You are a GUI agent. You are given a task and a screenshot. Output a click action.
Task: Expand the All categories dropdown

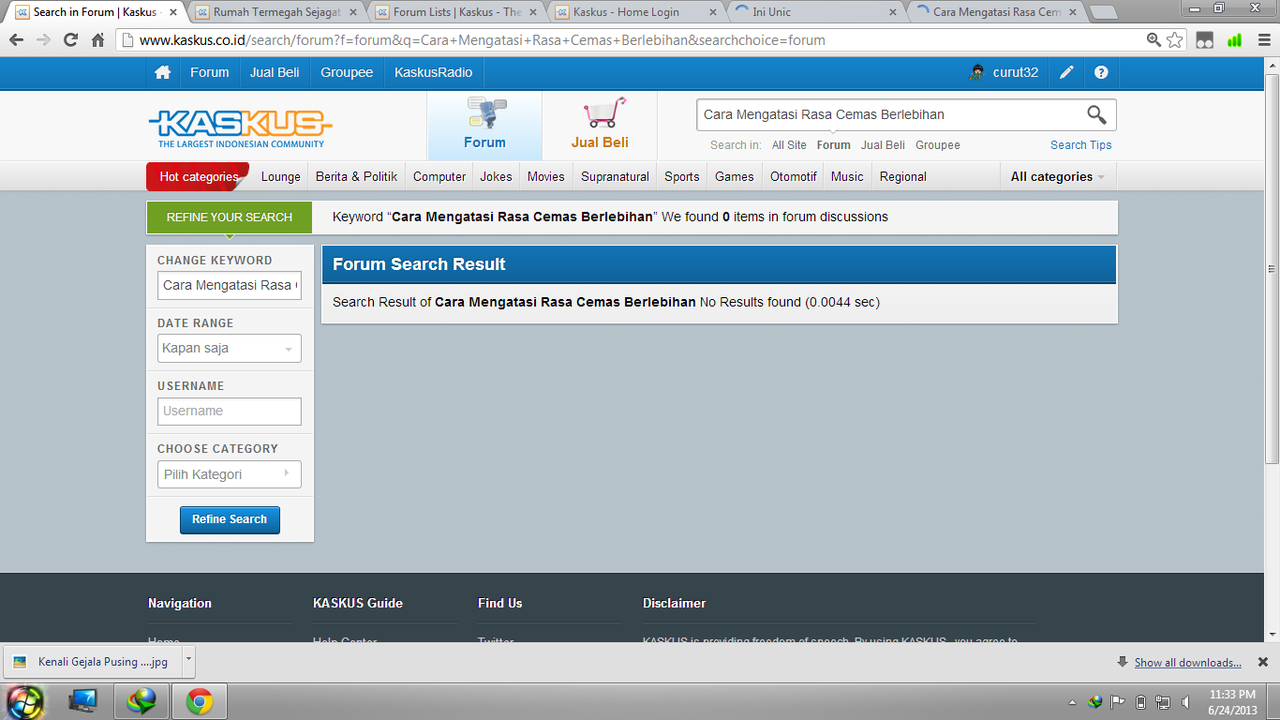(1057, 176)
